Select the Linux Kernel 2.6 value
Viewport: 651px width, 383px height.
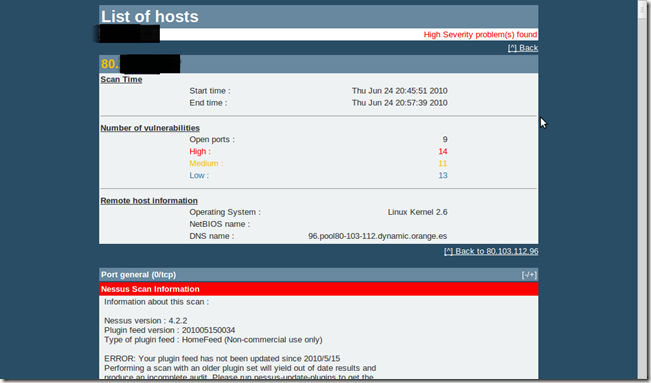coord(417,212)
